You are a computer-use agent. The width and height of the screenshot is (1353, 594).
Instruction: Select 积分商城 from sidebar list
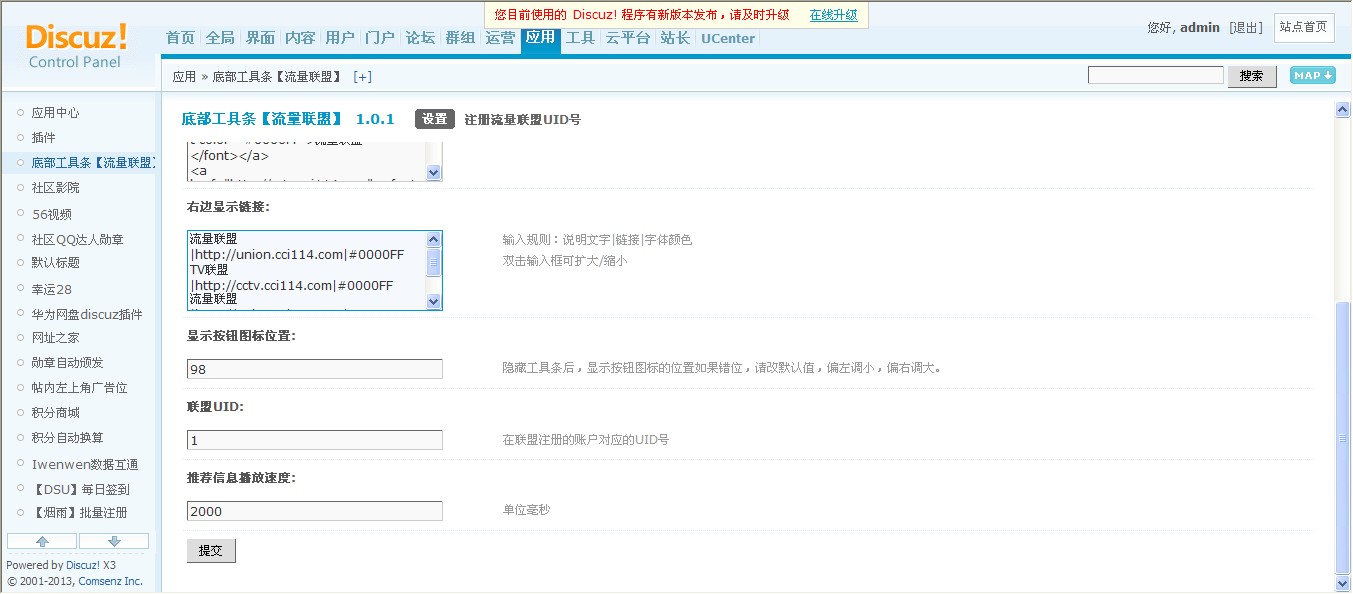[55, 413]
